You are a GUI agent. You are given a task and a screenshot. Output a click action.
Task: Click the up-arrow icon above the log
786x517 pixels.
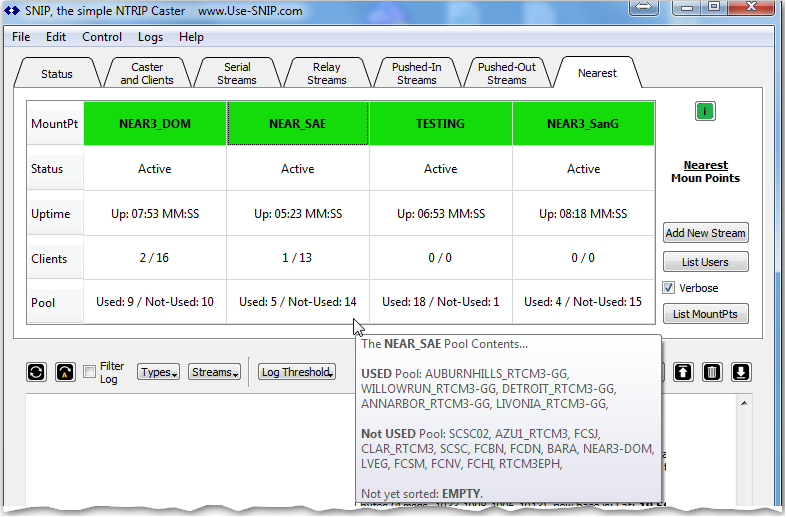[683, 372]
